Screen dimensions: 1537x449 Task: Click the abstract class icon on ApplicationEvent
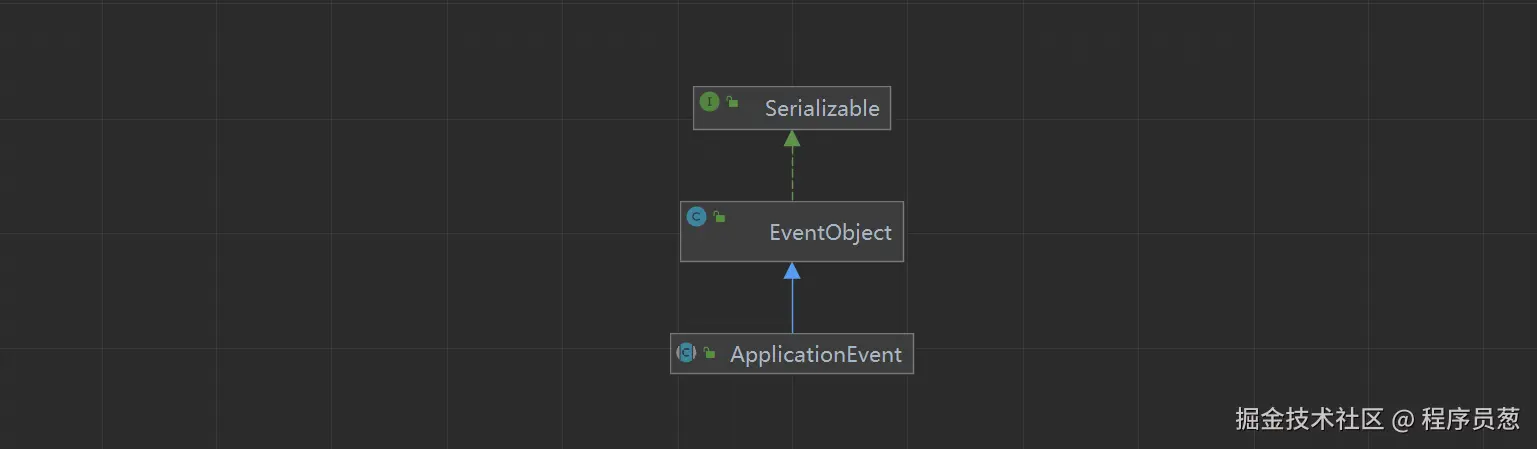(686, 352)
